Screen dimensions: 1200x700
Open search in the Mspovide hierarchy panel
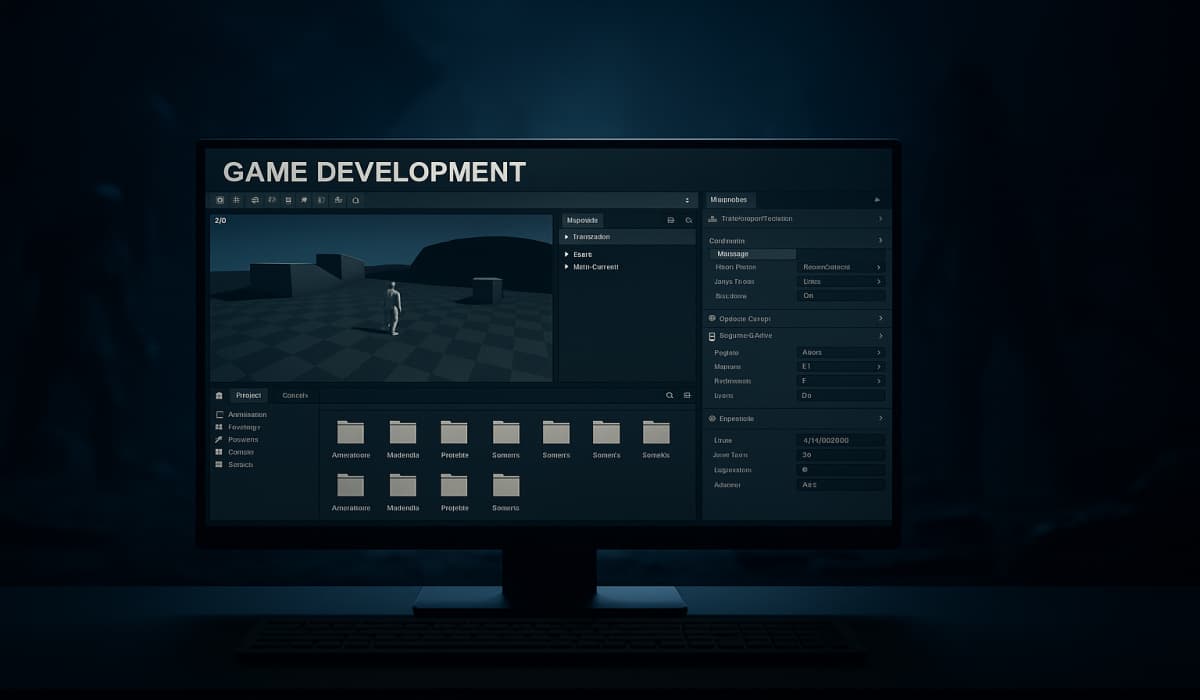[x=689, y=220]
